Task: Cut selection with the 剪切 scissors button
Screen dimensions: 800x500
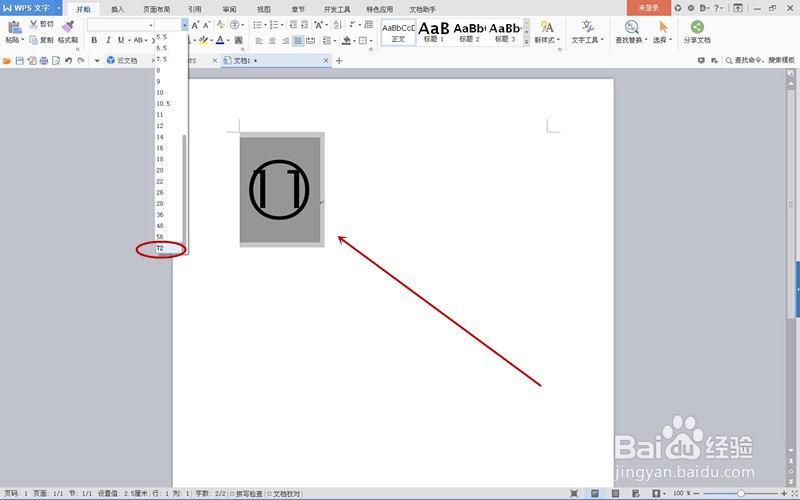Action: tap(42, 24)
